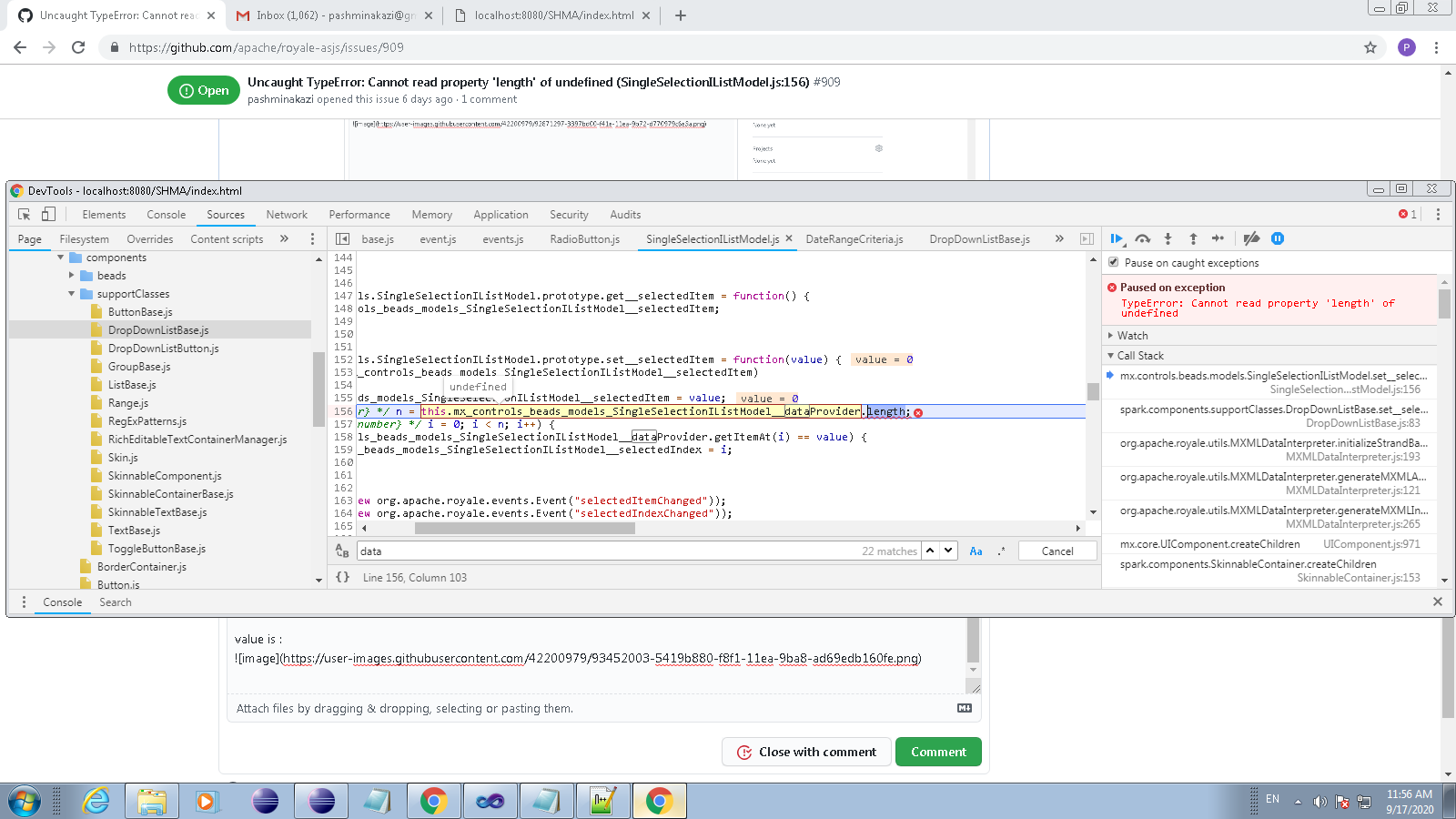This screenshot has width=1456, height=819.
Task: Open File Explorer from taskbar
Action: coord(152,801)
